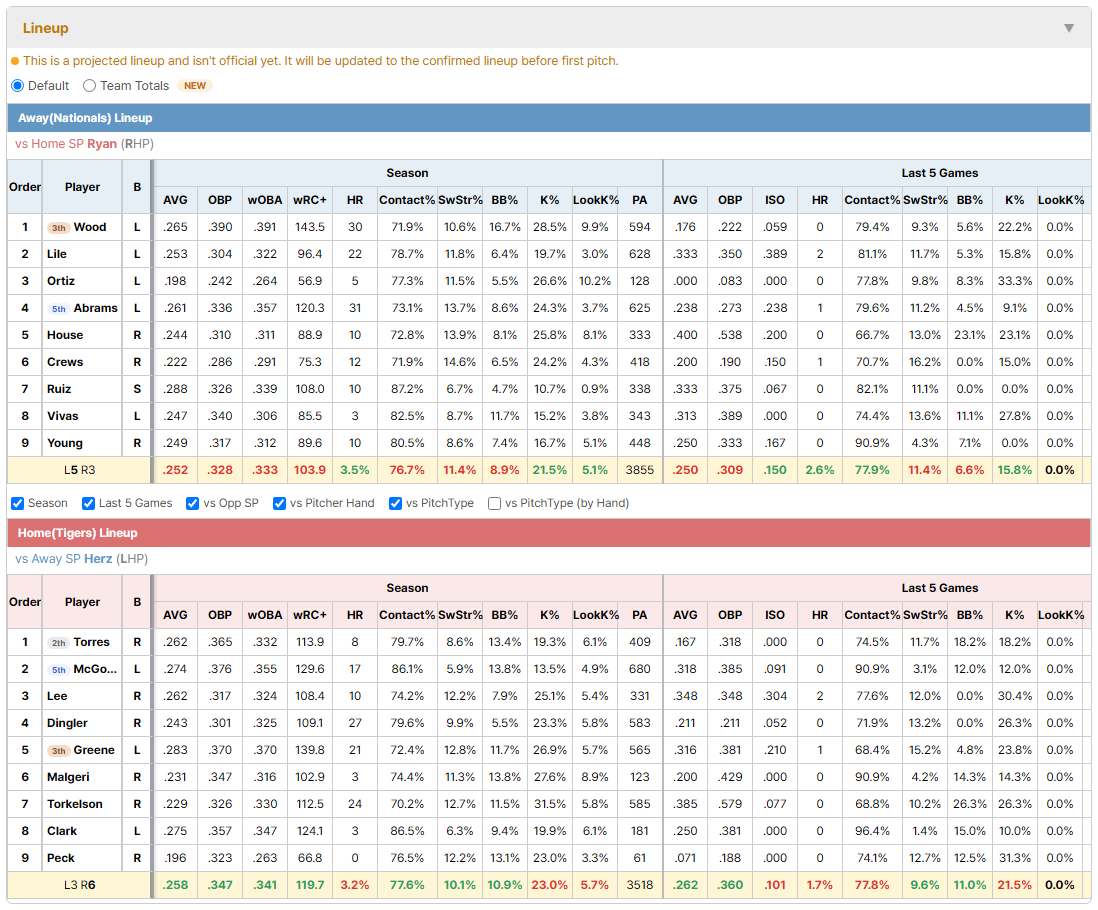Viewport: 1098px width, 910px height.
Task: Click the Player column header in Tigers table
Action: pos(82,602)
